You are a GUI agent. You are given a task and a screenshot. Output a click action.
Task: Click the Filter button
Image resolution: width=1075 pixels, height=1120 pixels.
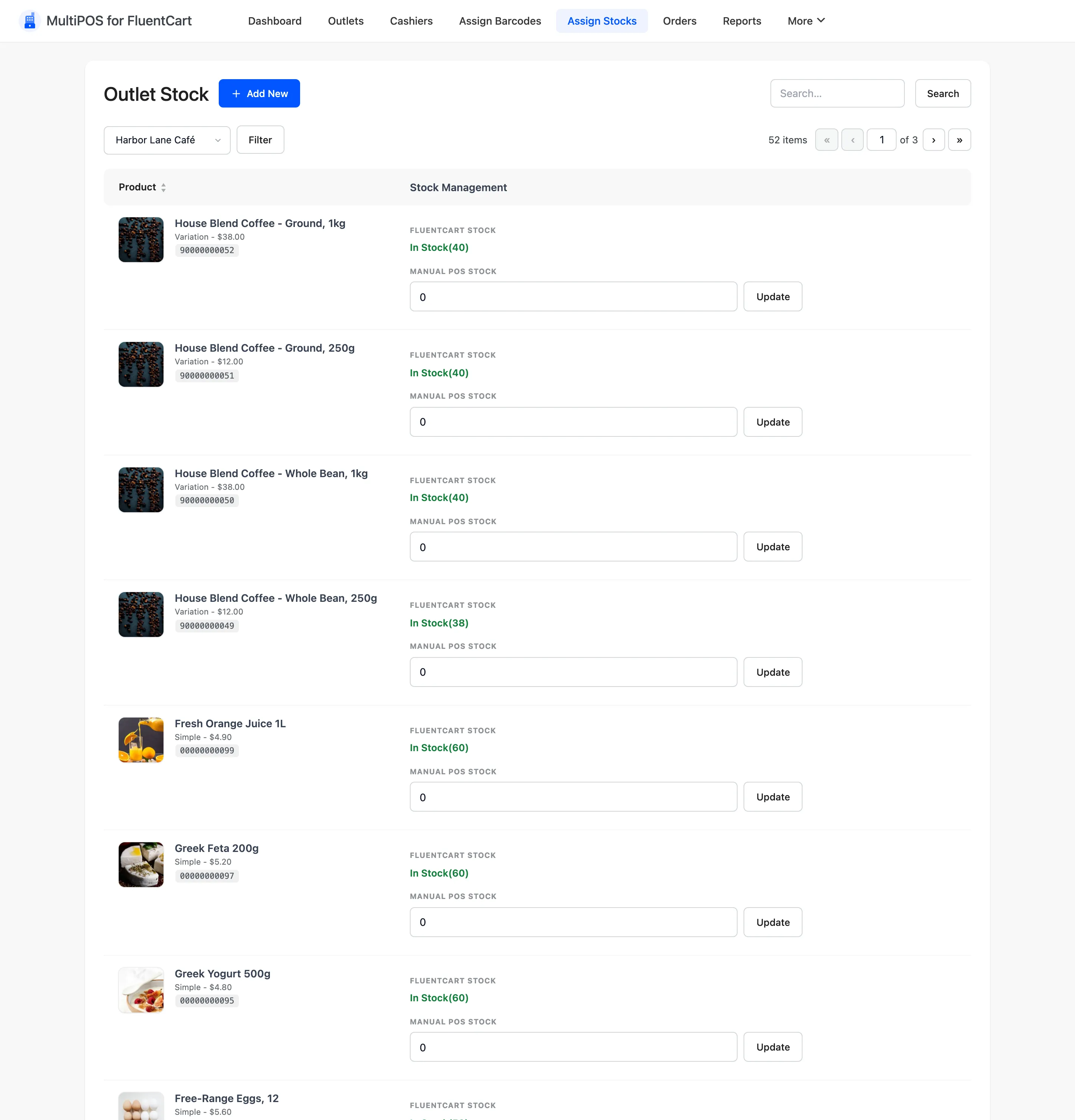[260, 140]
